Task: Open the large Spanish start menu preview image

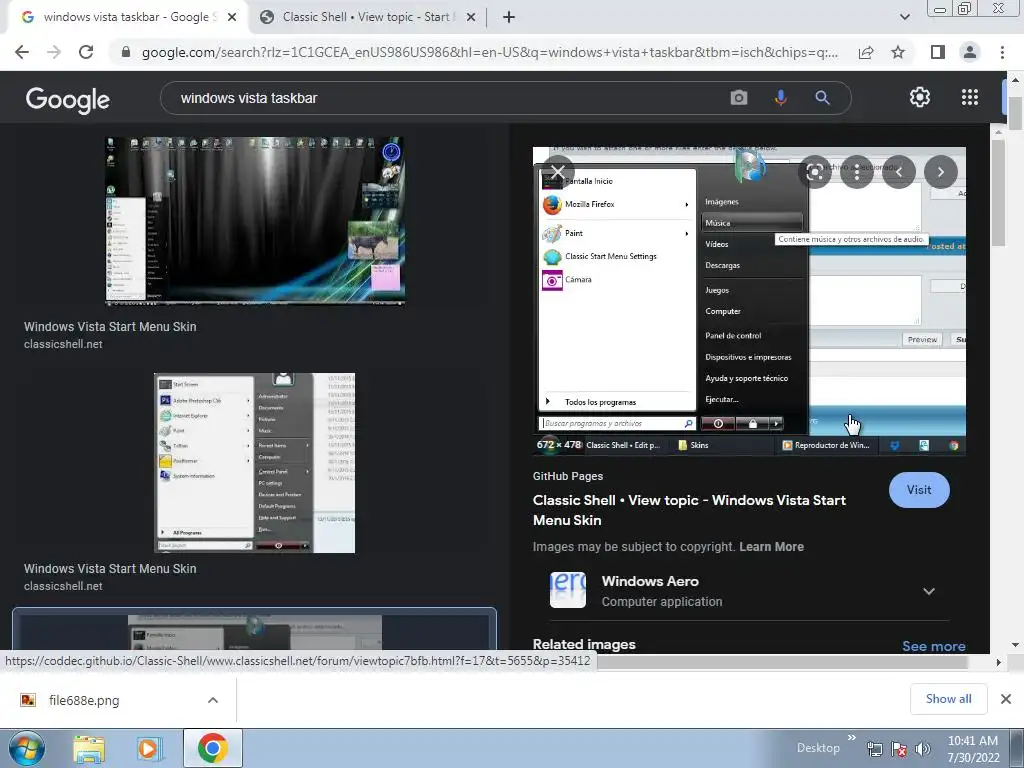Action: pos(749,300)
